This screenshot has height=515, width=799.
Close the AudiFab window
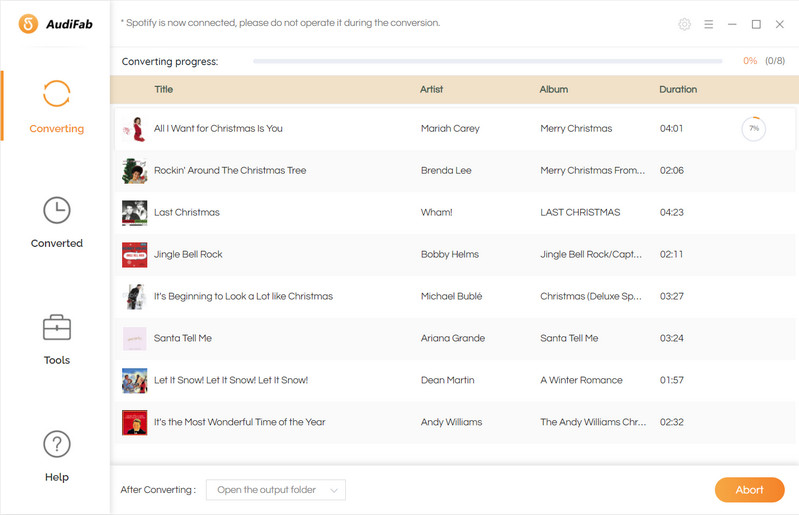coord(780,24)
